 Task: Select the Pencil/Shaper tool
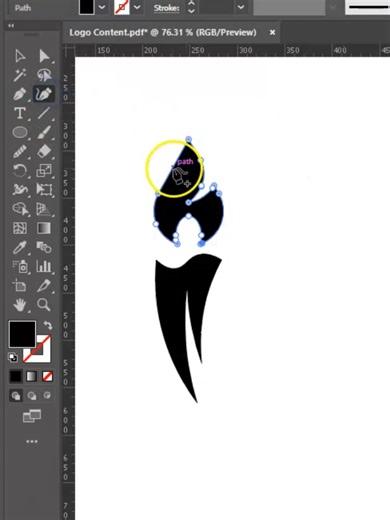click(20, 152)
